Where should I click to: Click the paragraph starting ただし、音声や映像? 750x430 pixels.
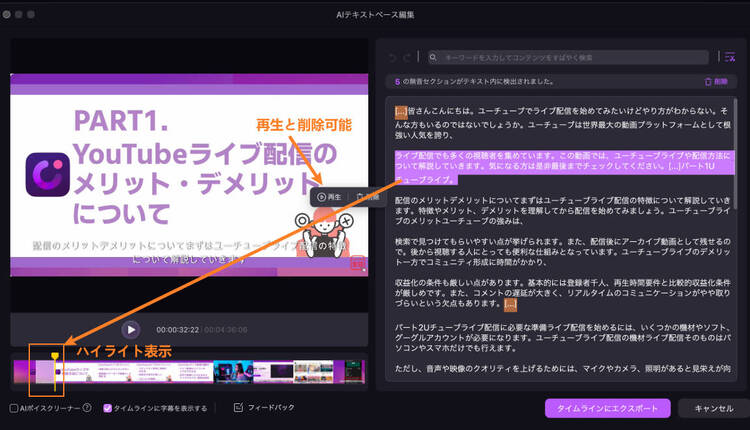[563, 369]
